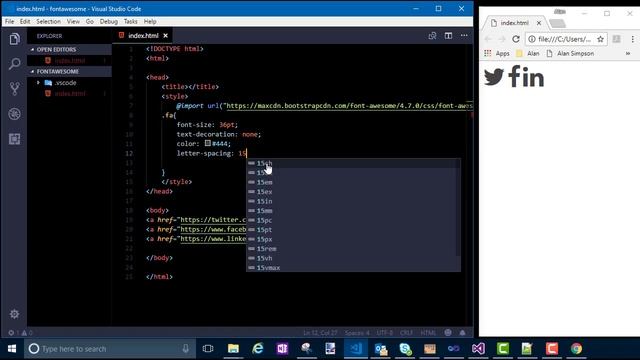The height and width of the screenshot is (360, 640).
Task: Open File Explorer from the taskbar
Action: [233, 349]
